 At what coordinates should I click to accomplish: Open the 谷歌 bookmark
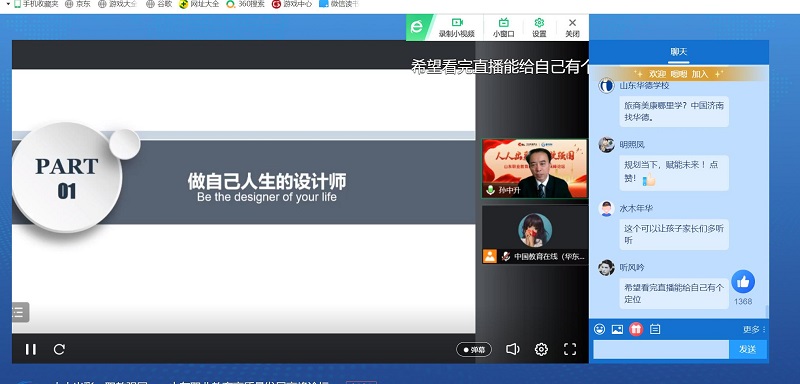point(159,4)
